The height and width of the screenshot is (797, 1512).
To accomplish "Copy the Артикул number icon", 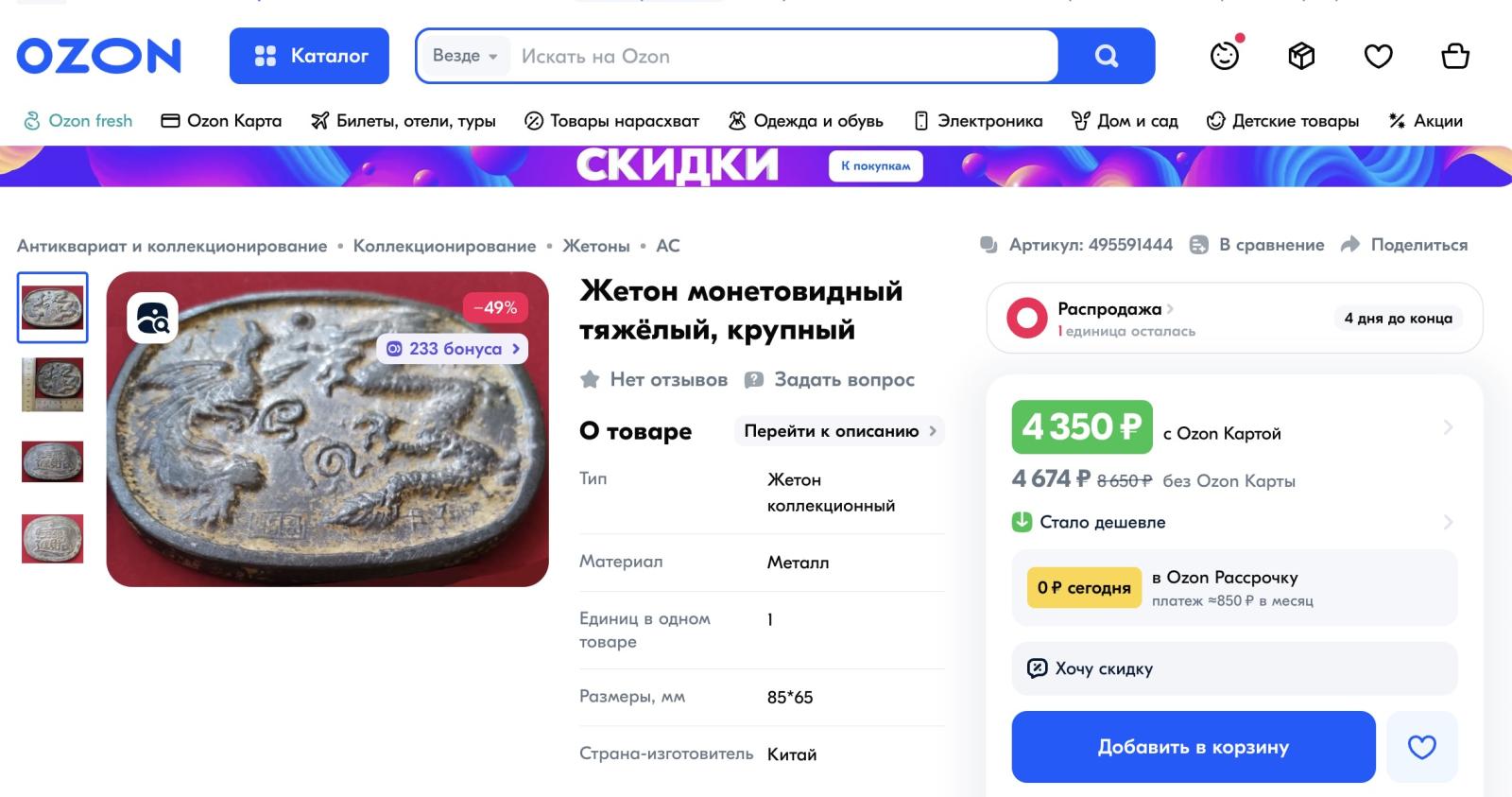I will [988, 245].
